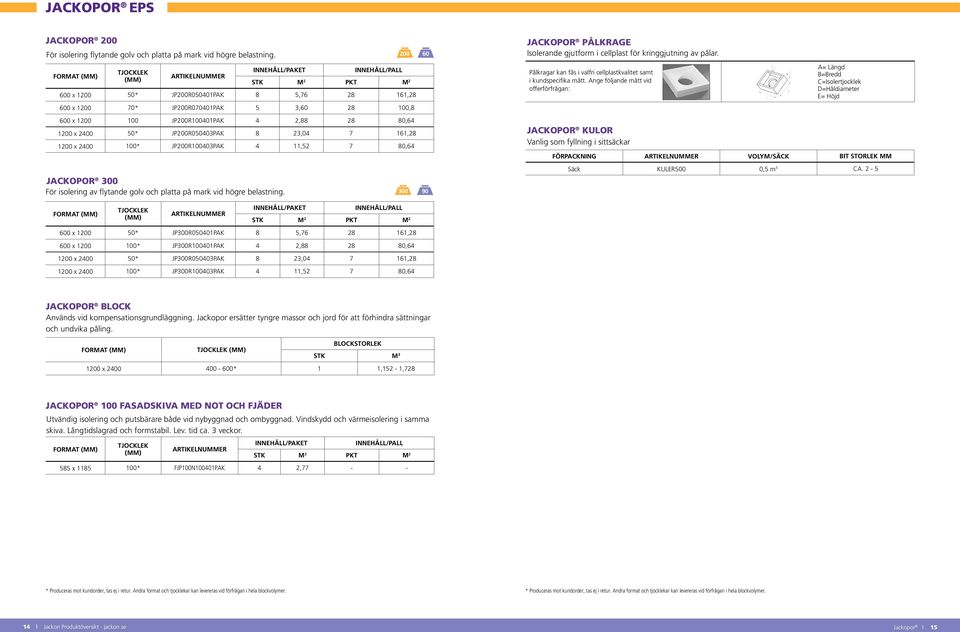Click article number JP200R100403PAK
The width and height of the screenshot is (960, 632).
pyautogui.click(x=198, y=146)
